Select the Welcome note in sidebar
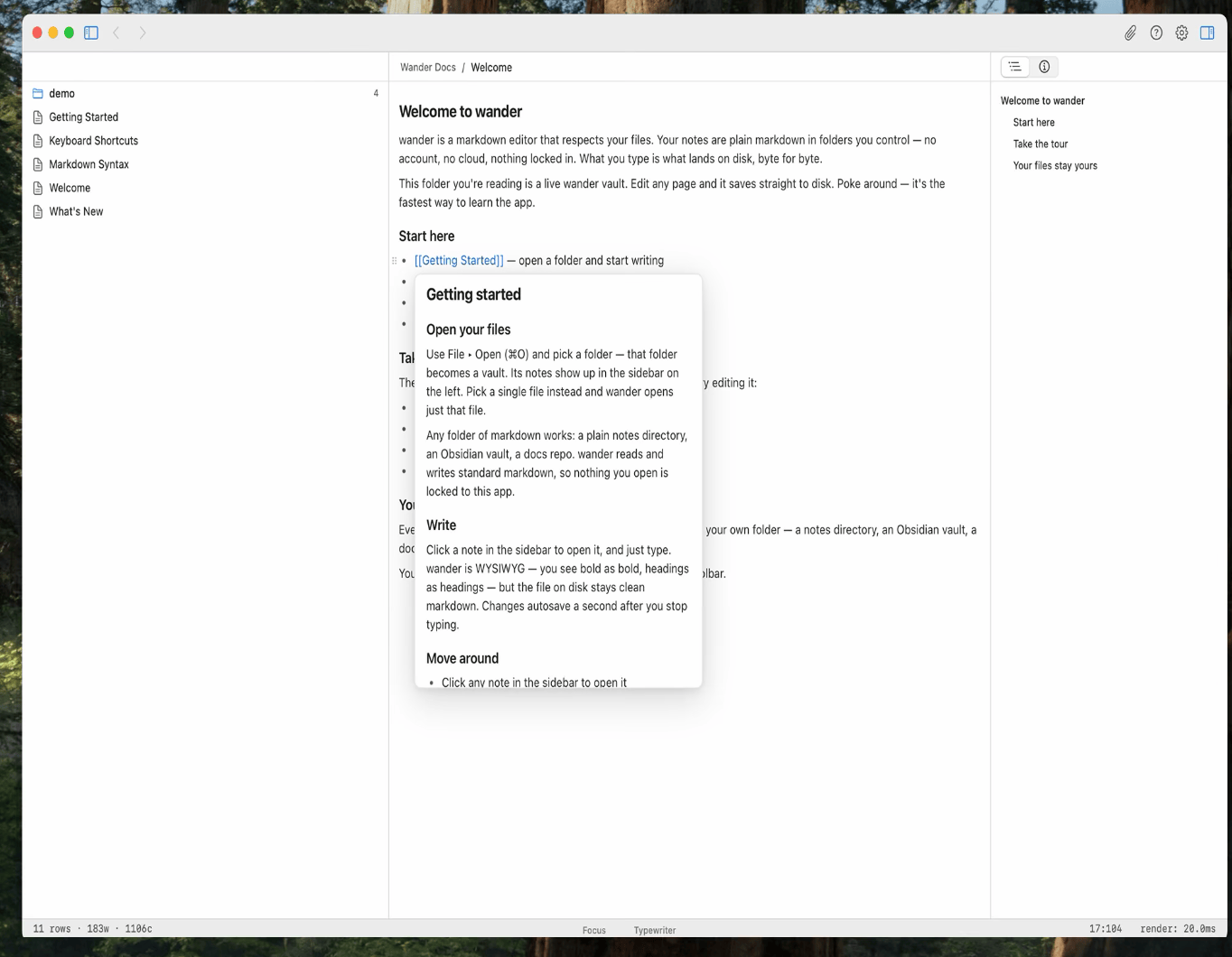1232x957 pixels. tap(205, 188)
